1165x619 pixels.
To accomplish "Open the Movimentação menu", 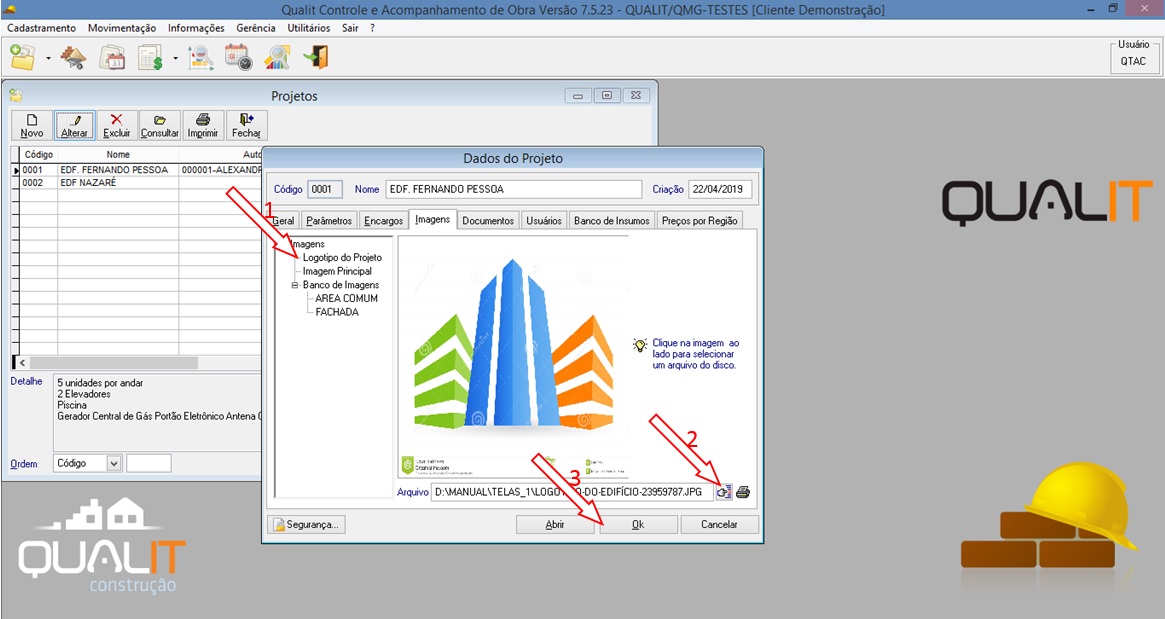I will pos(122,27).
